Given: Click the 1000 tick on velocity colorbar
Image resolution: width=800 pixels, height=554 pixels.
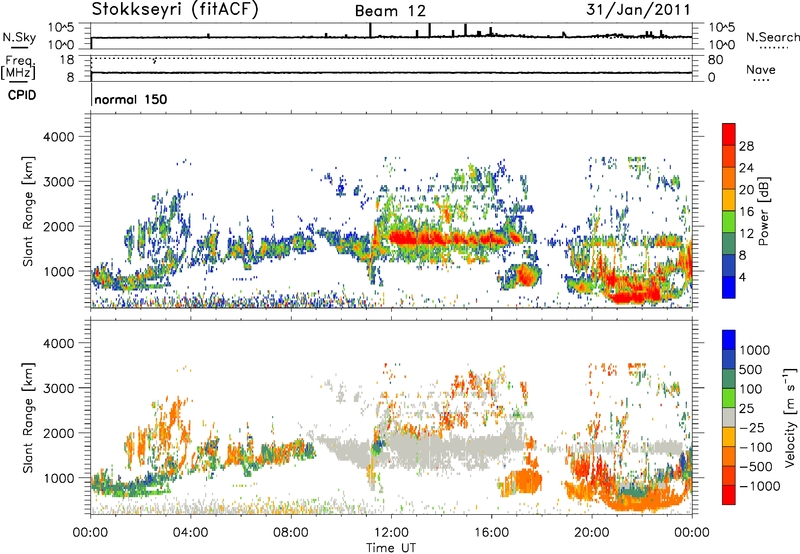Looking at the screenshot, I should (x=754, y=350).
